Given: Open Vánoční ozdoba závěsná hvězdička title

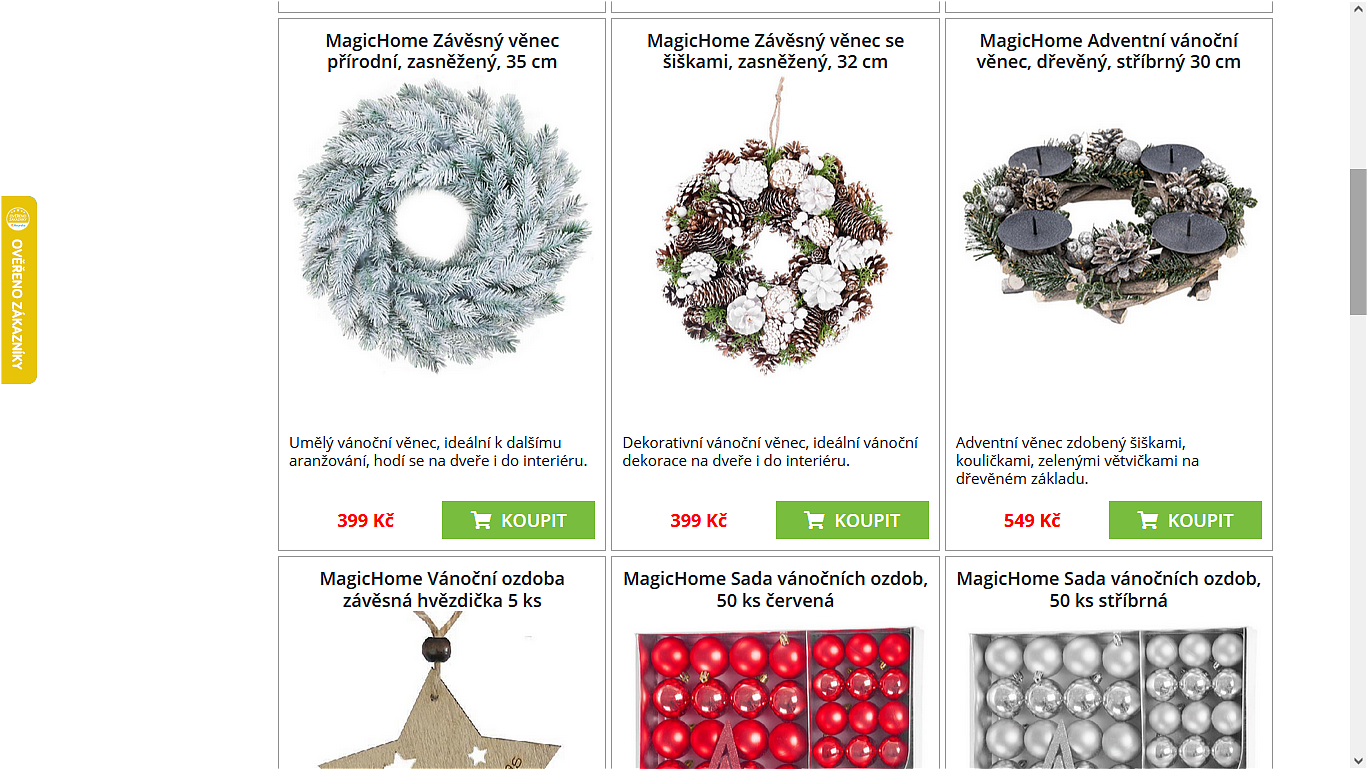Looking at the screenshot, I should point(442,589).
